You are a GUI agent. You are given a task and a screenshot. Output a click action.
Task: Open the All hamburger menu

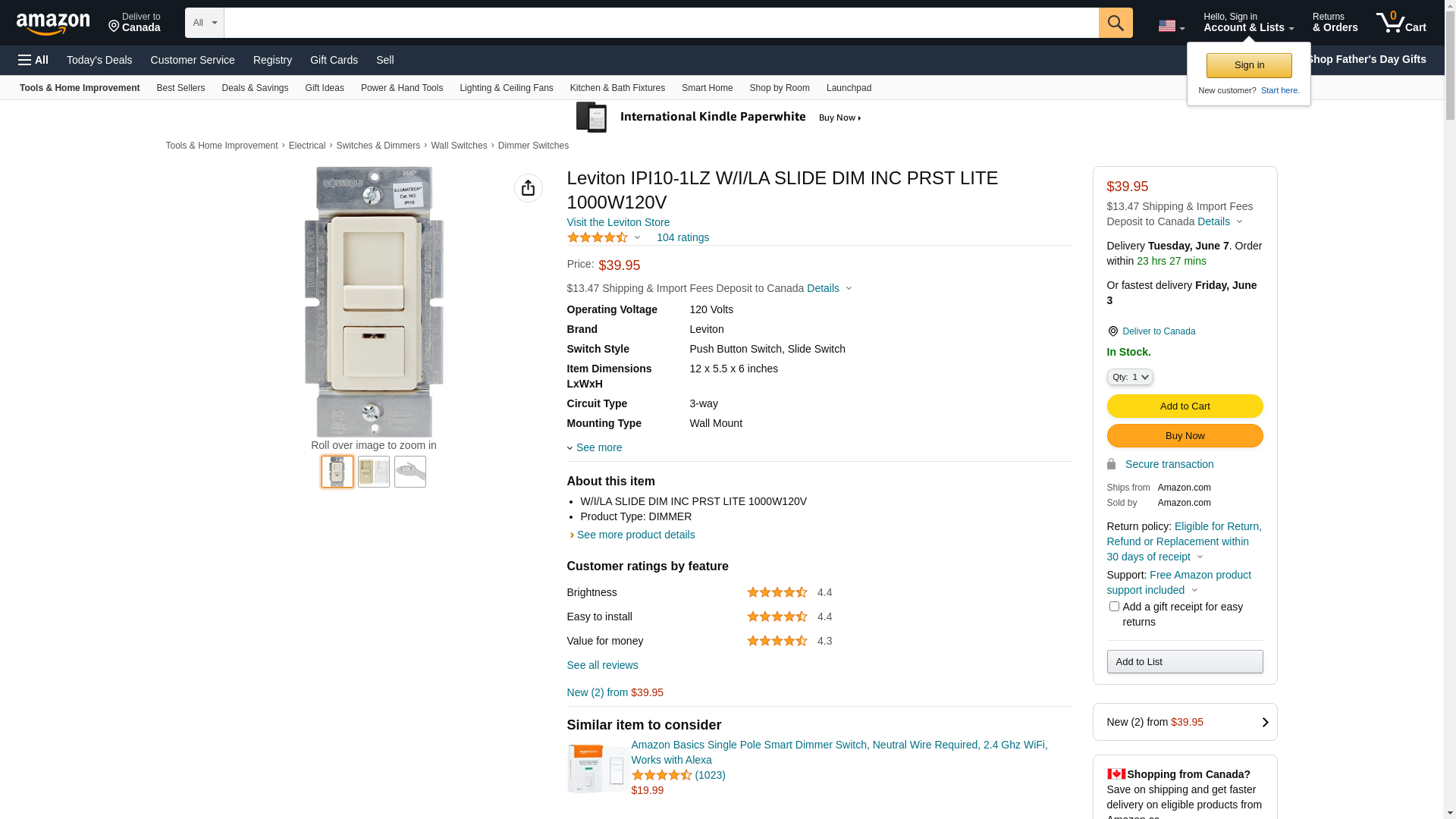[33, 60]
